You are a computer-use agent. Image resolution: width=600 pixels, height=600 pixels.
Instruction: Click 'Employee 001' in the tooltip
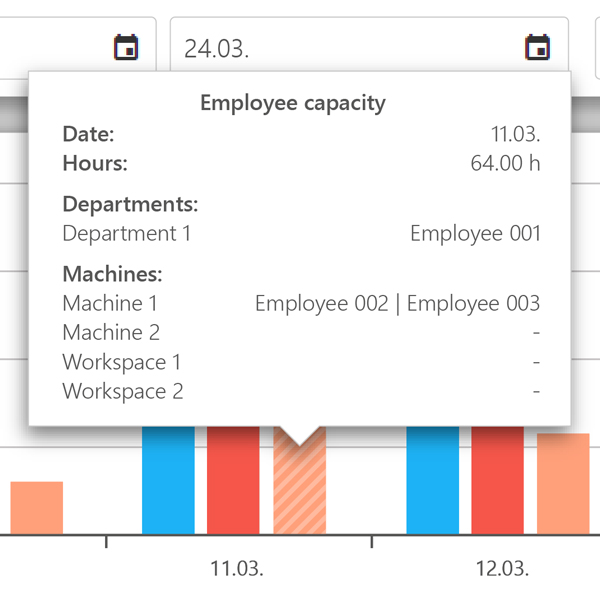[475, 233]
